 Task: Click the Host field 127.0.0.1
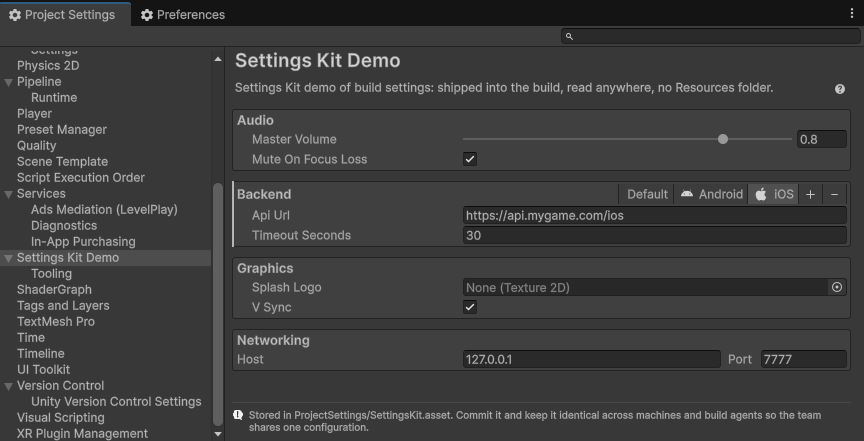(x=592, y=359)
